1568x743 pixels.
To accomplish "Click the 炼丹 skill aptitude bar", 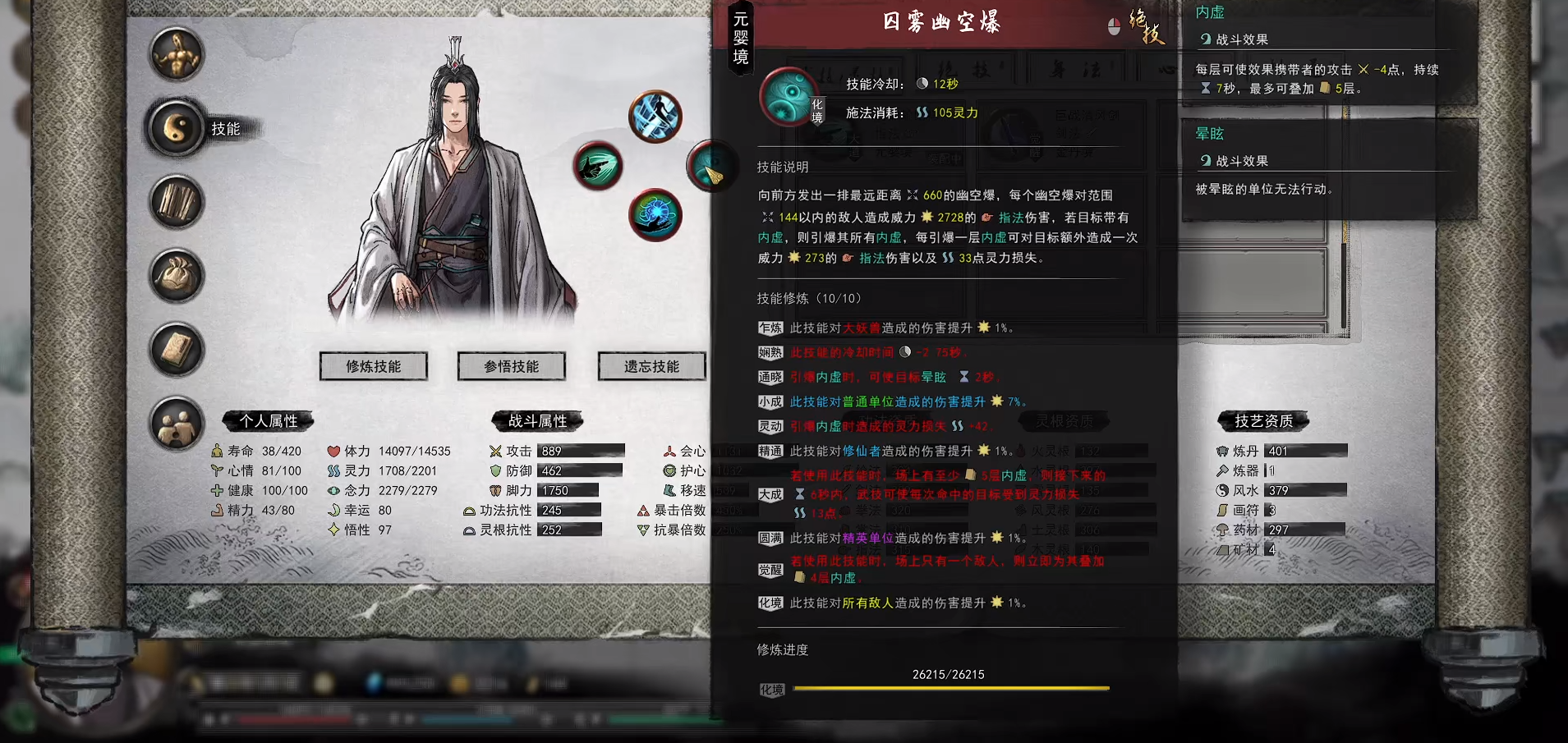I will (1306, 451).
